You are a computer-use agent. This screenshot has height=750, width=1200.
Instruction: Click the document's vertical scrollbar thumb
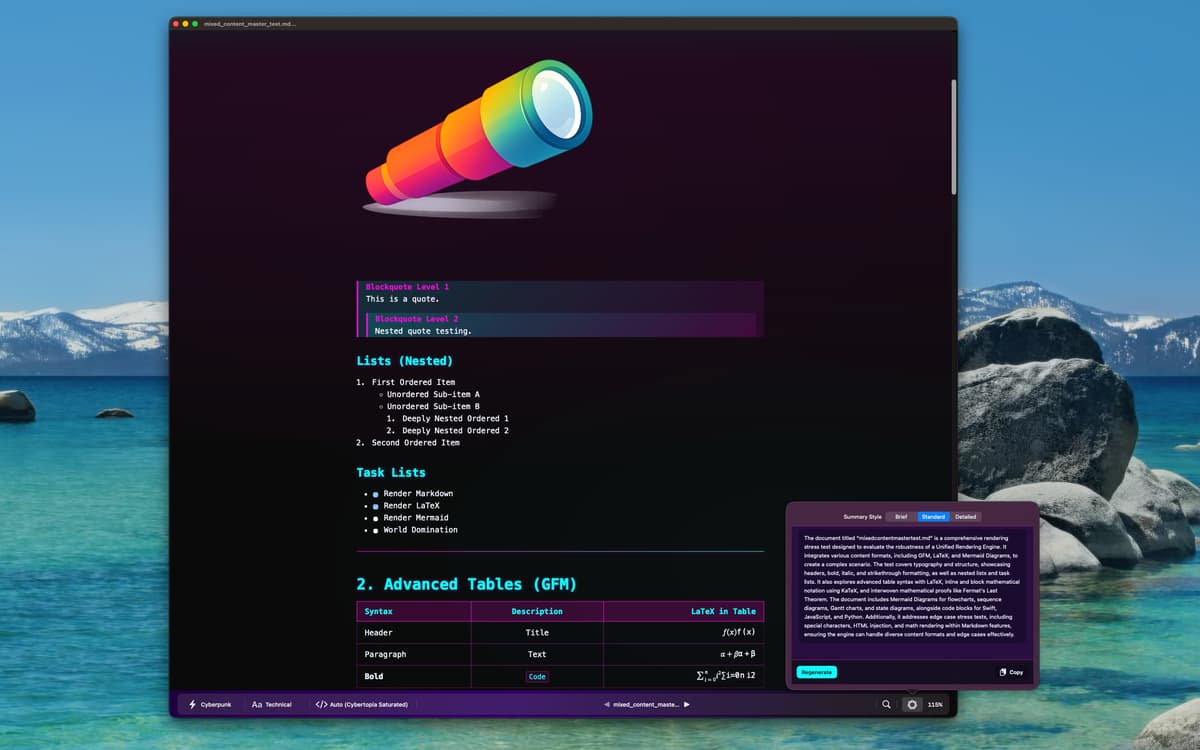coord(953,137)
